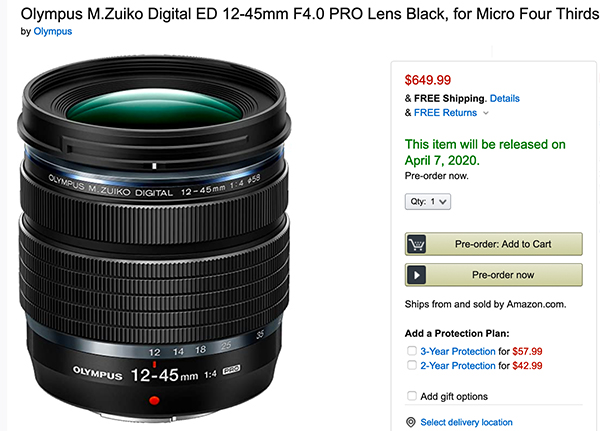Open the Qty quantity dropdown
This screenshot has width=600, height=431.
[x=428, y=201]
